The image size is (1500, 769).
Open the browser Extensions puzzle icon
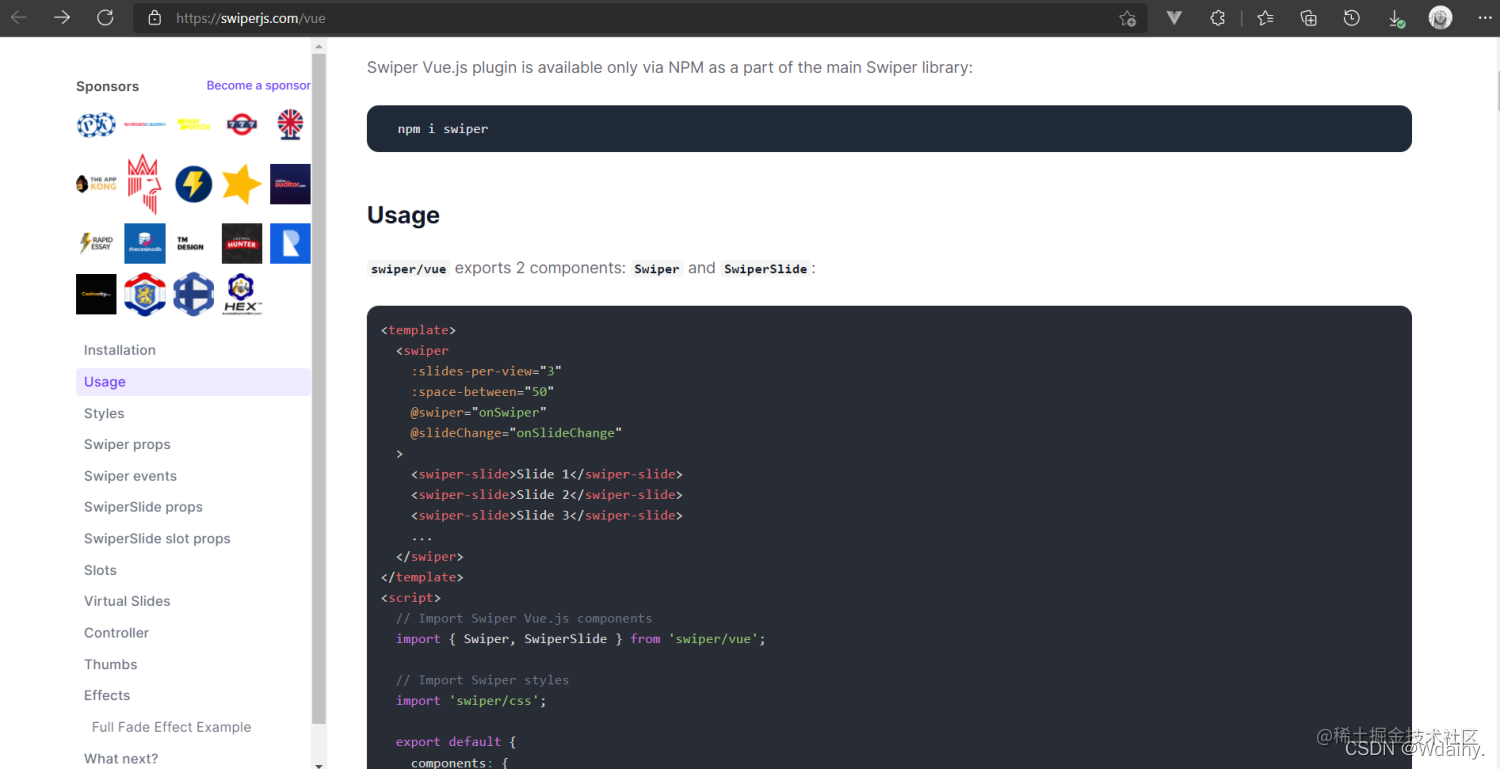(1217, 18)
